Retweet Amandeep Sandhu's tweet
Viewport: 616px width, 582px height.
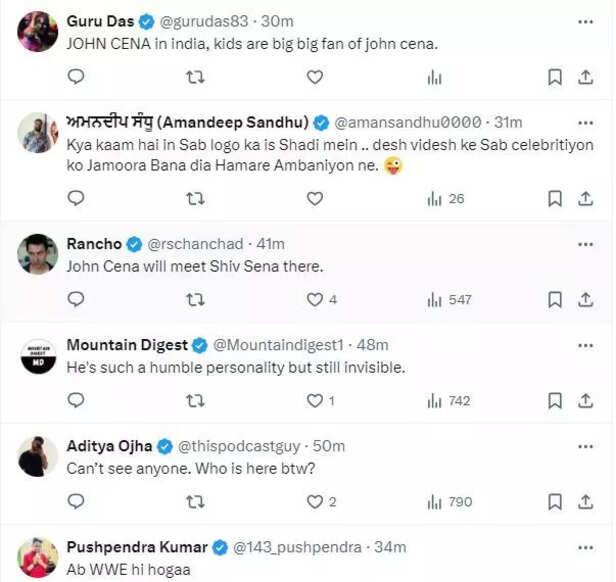pos(196,198)
